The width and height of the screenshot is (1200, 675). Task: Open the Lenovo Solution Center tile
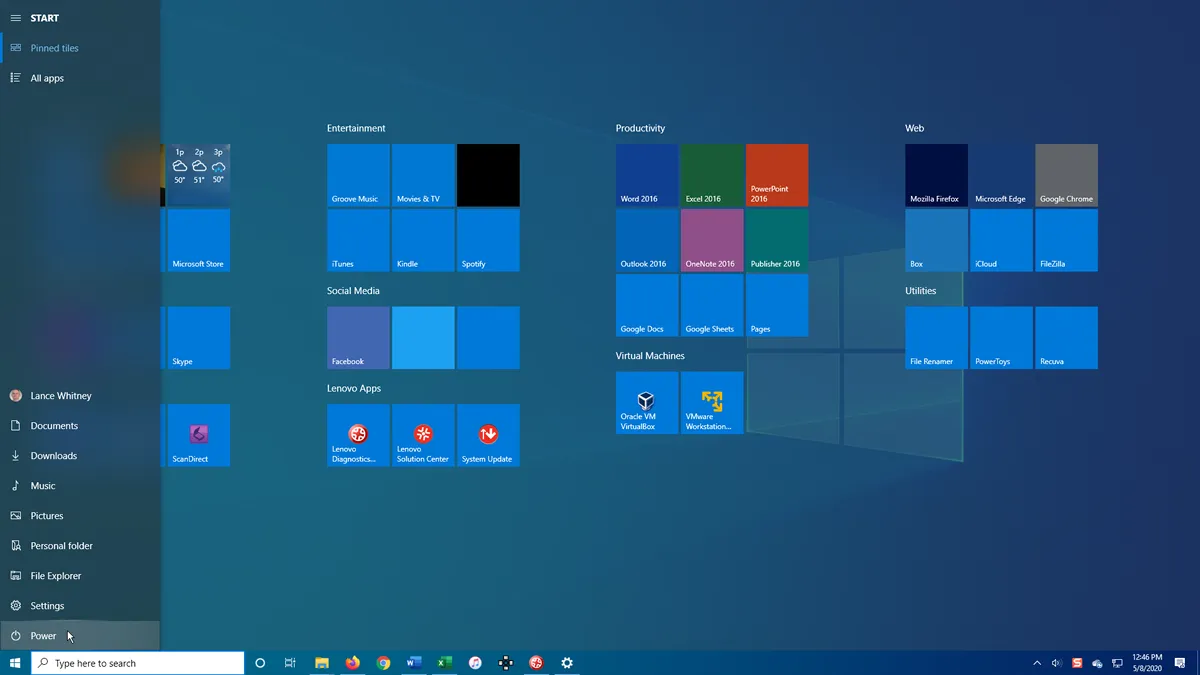(423, 435)
